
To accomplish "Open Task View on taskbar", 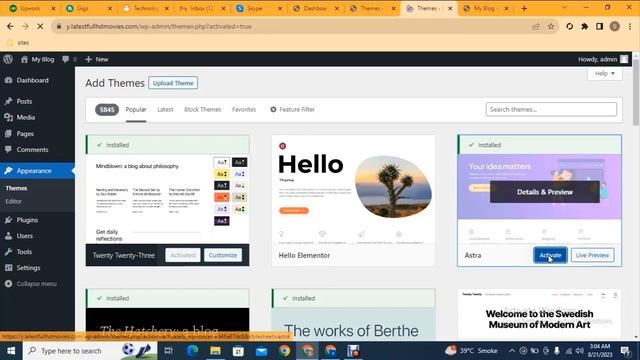I will click(168, 351).
